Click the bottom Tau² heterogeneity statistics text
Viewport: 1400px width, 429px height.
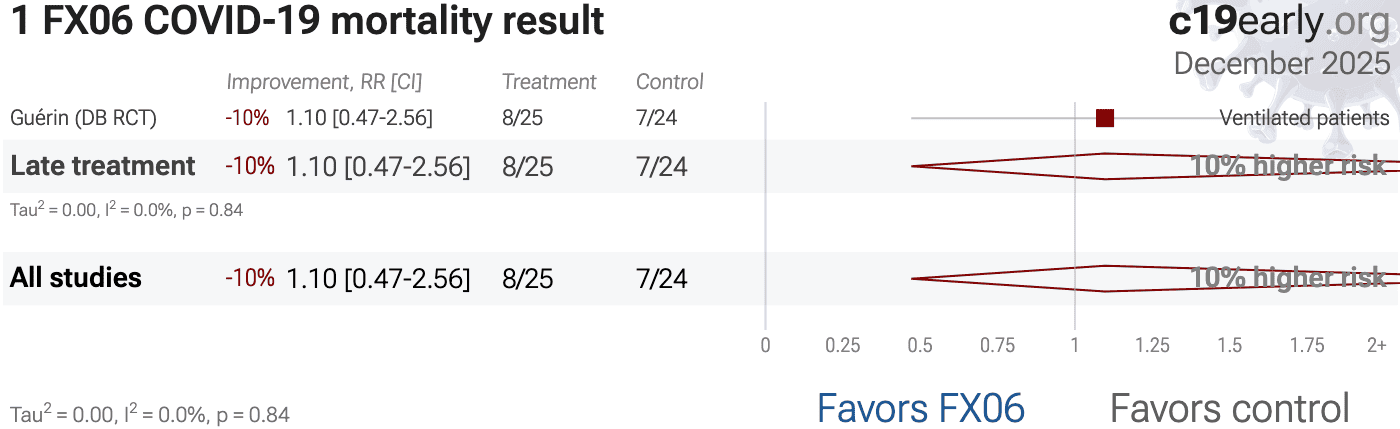coord(149,414)
